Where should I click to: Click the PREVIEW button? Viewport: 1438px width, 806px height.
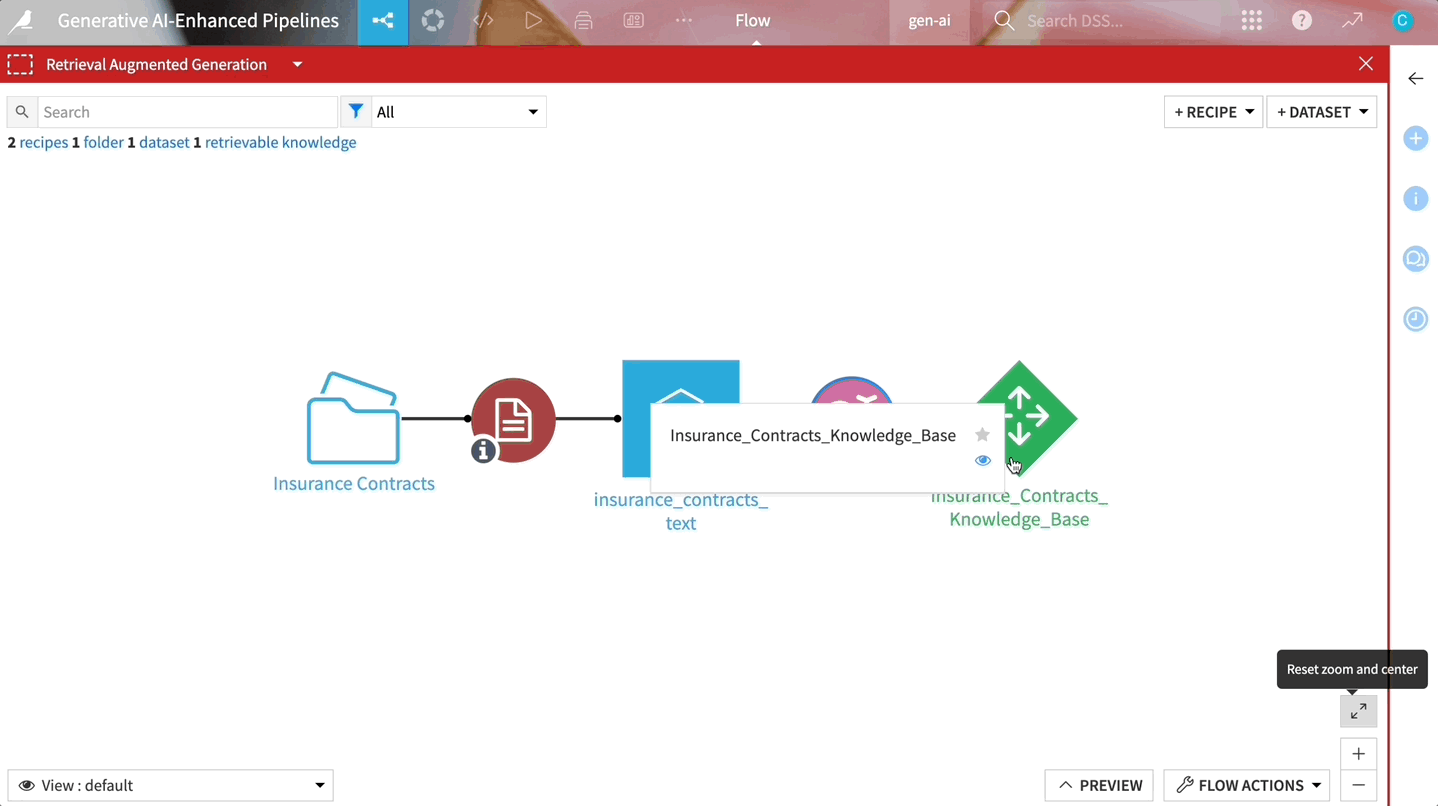1099,785
